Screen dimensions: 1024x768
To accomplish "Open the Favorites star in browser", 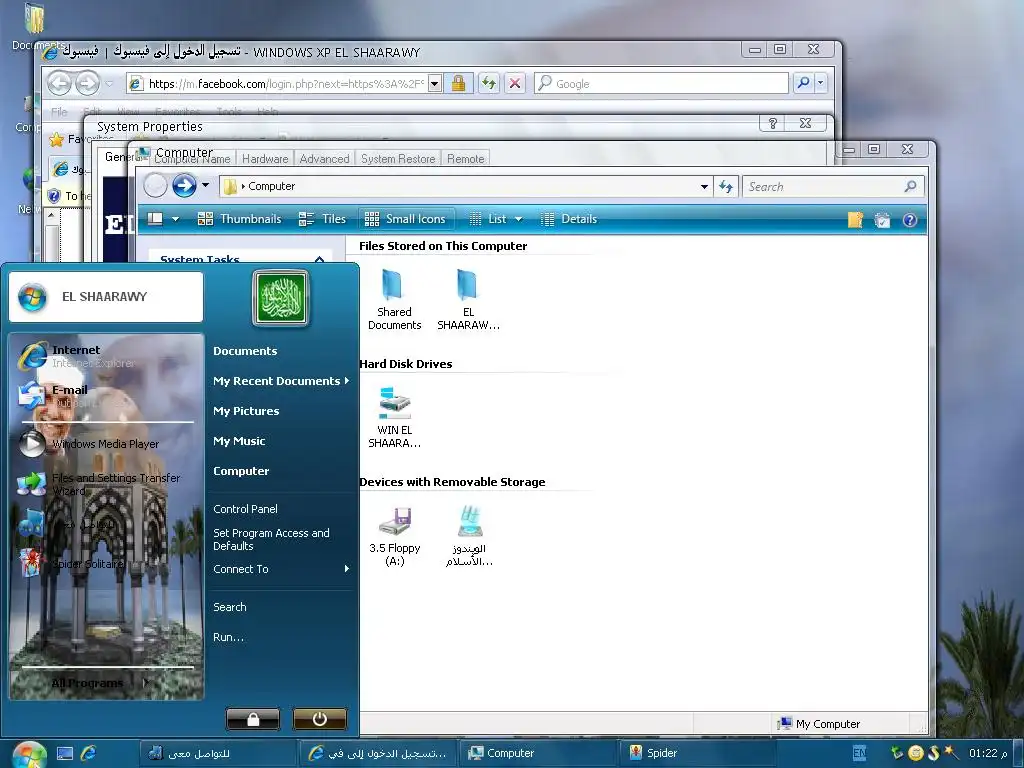I will point(57,139).
